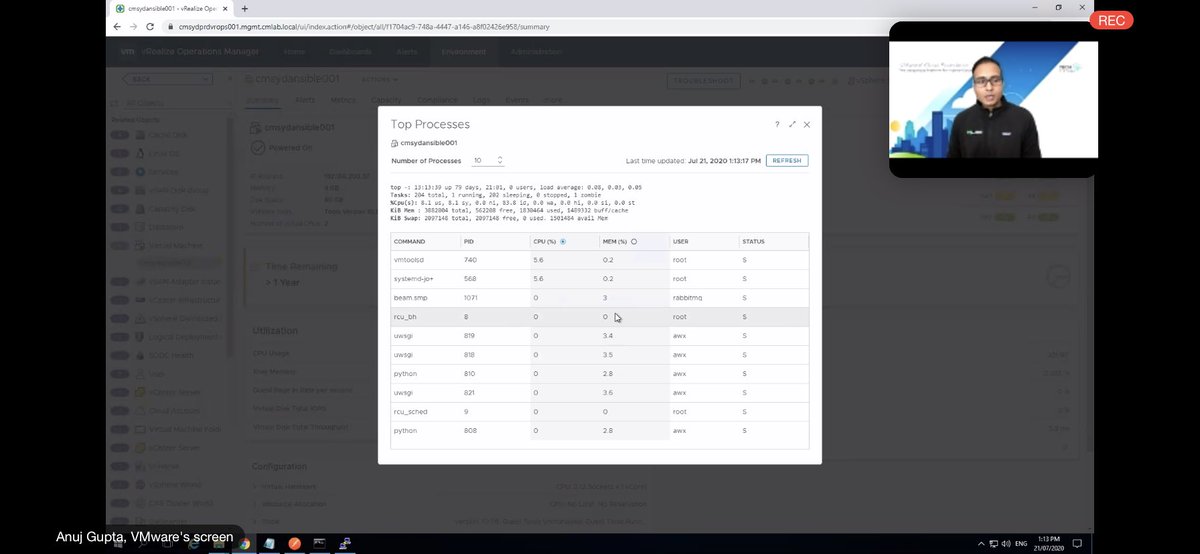This screenshot has height=554, width=1200.
Task: Expand the Top Processes dialog to full size
Action: (792, 125)
